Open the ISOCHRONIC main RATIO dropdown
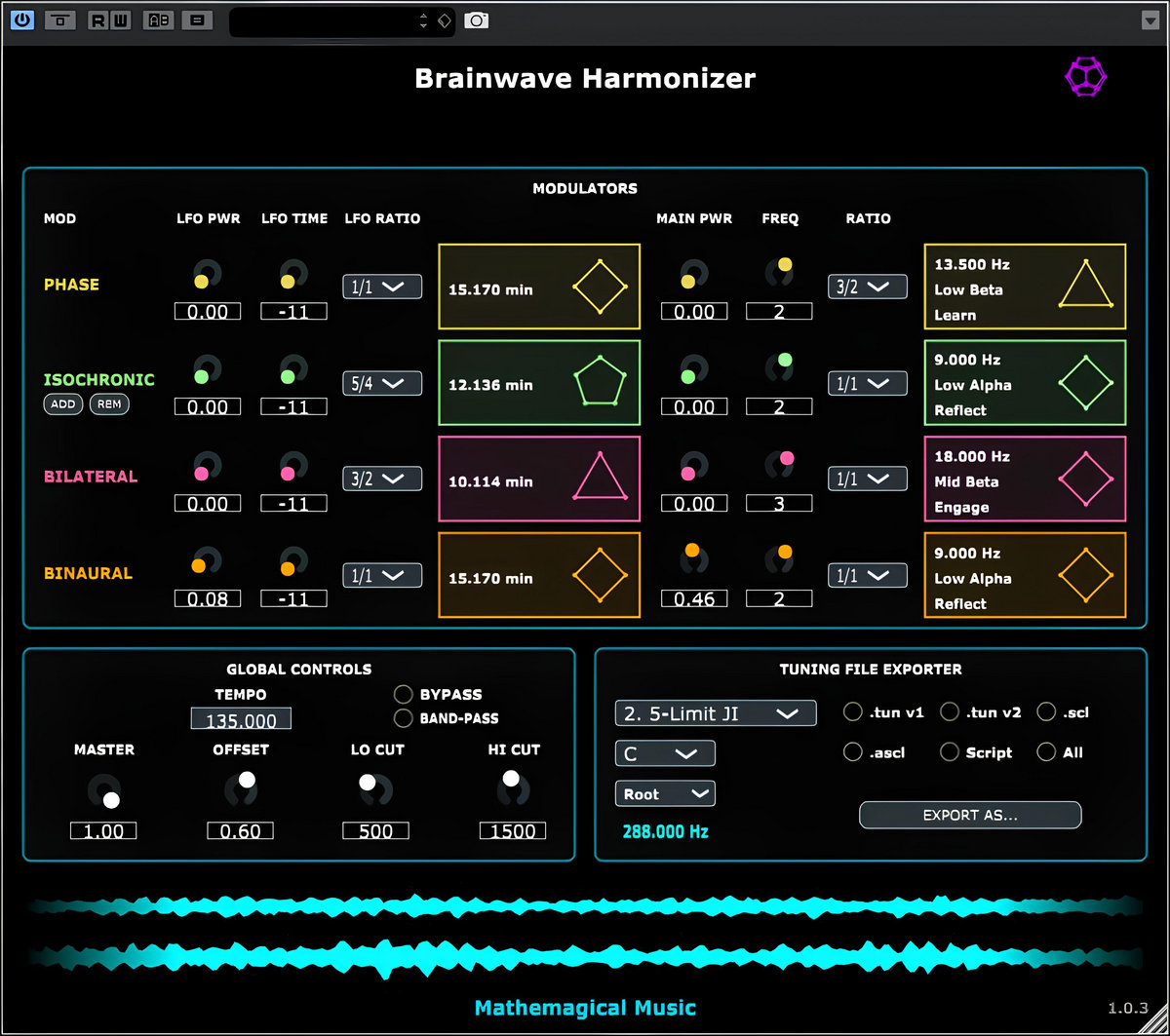1170x1036 pixels. tap(868, 383)
